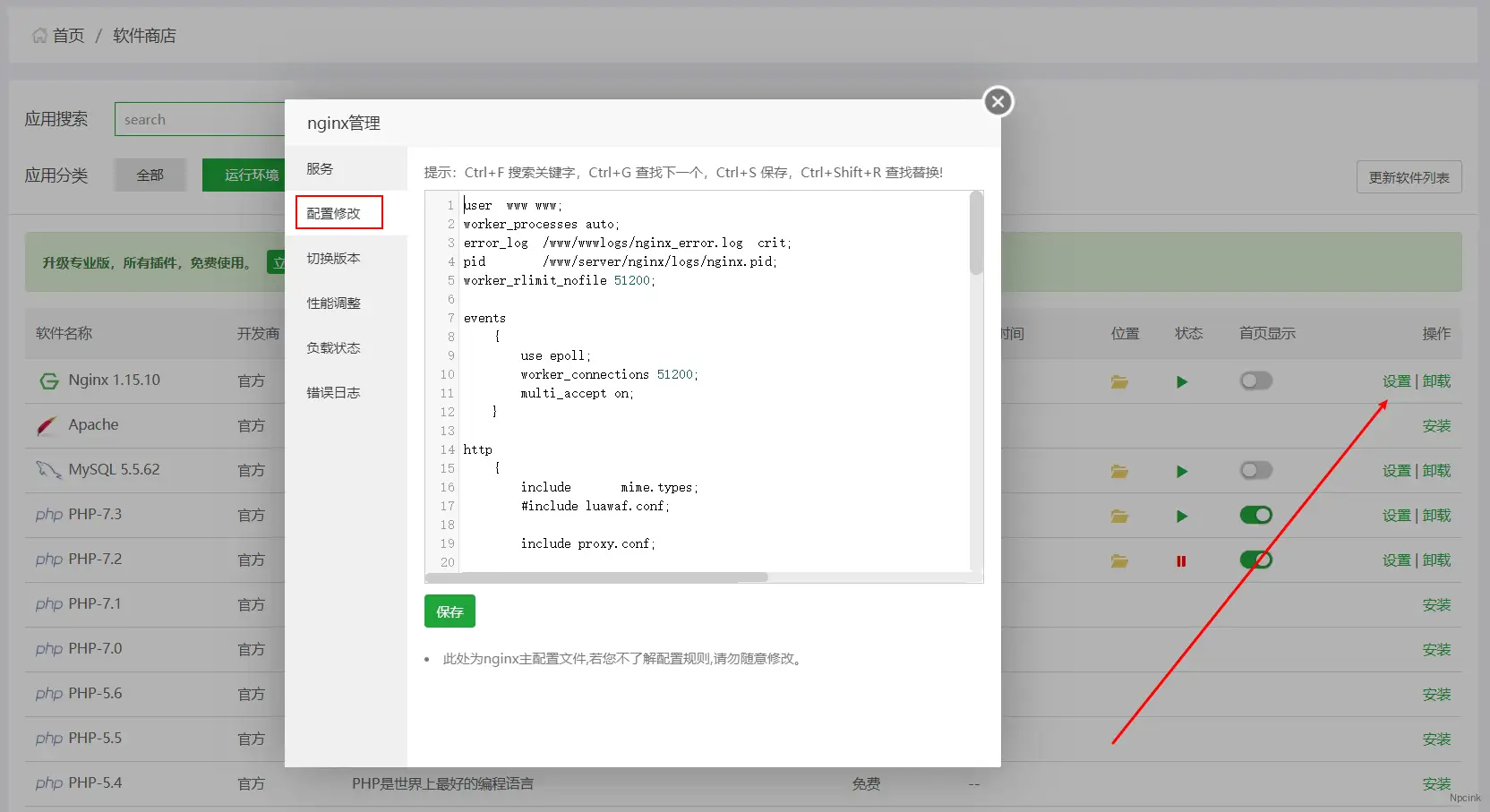Click 安装 for PHP-5.6
Image resolution: width=1490 pixels, height=812 pixels.
pos(1436,695)
